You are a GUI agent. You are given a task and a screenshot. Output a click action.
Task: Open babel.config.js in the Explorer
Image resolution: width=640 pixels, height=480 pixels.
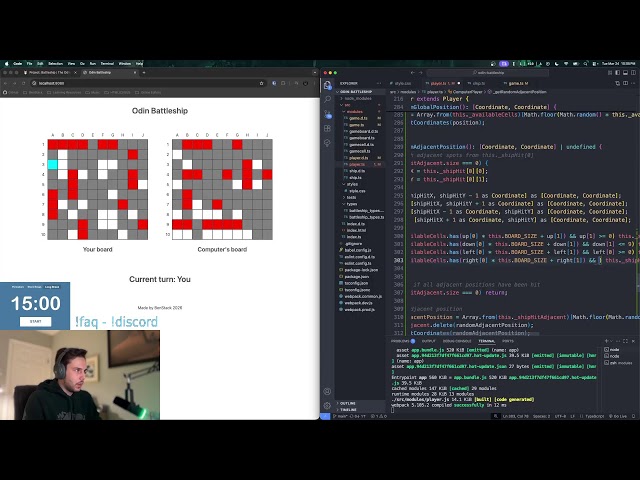[358, 250]
